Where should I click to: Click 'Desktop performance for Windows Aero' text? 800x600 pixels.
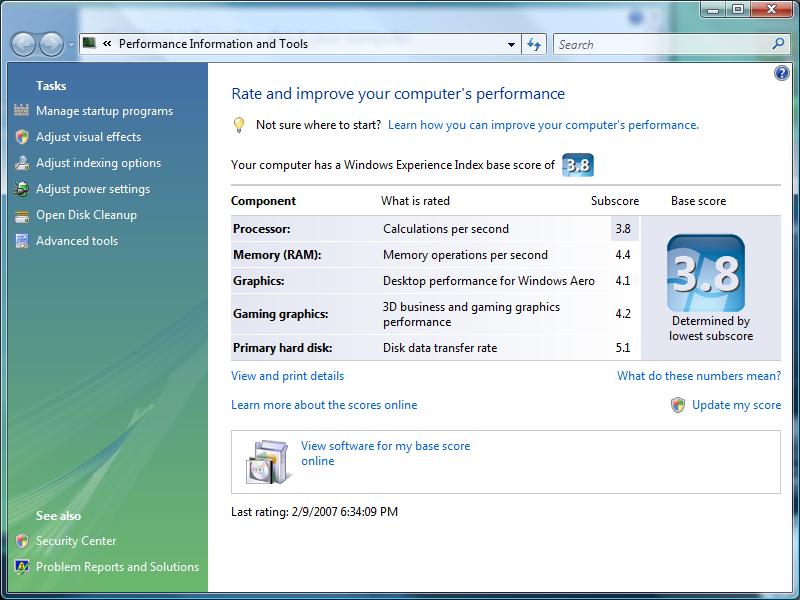(x=489, y=281)
